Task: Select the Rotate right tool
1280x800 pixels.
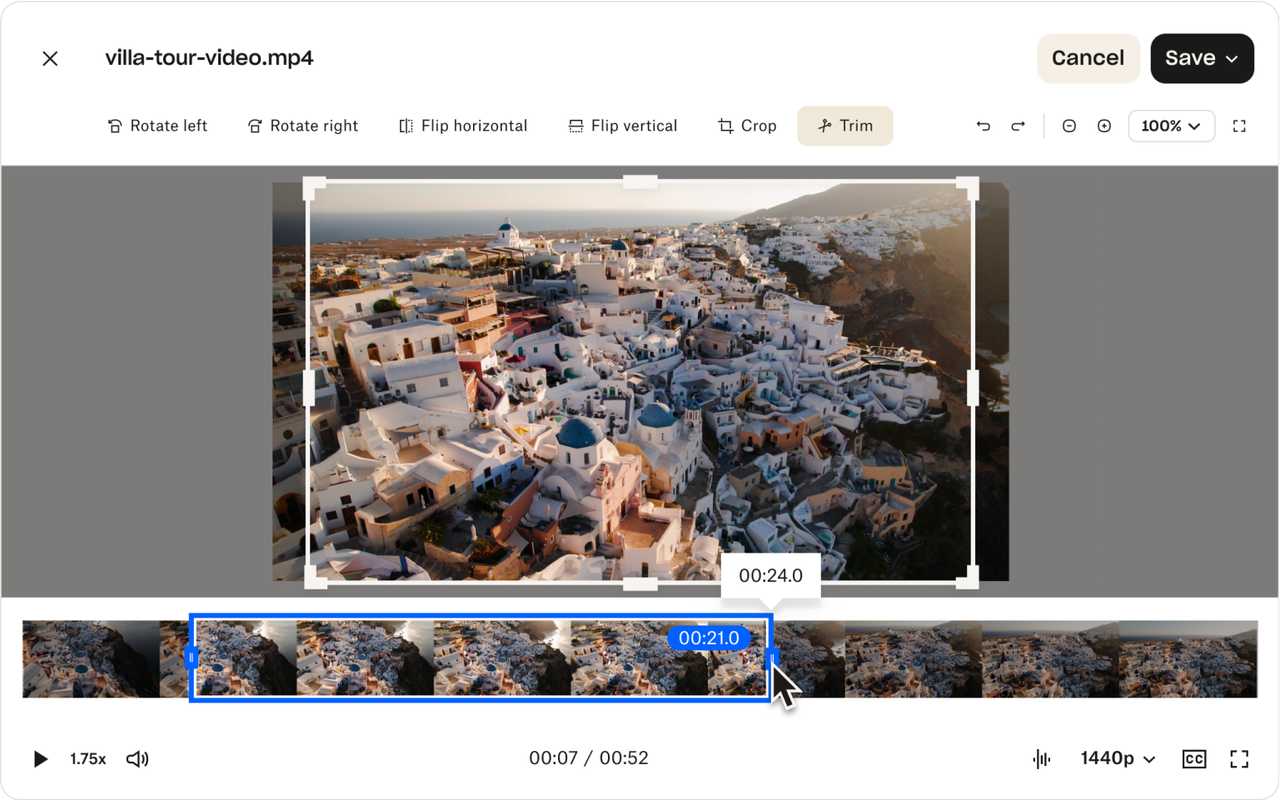Action: (302, 125)
